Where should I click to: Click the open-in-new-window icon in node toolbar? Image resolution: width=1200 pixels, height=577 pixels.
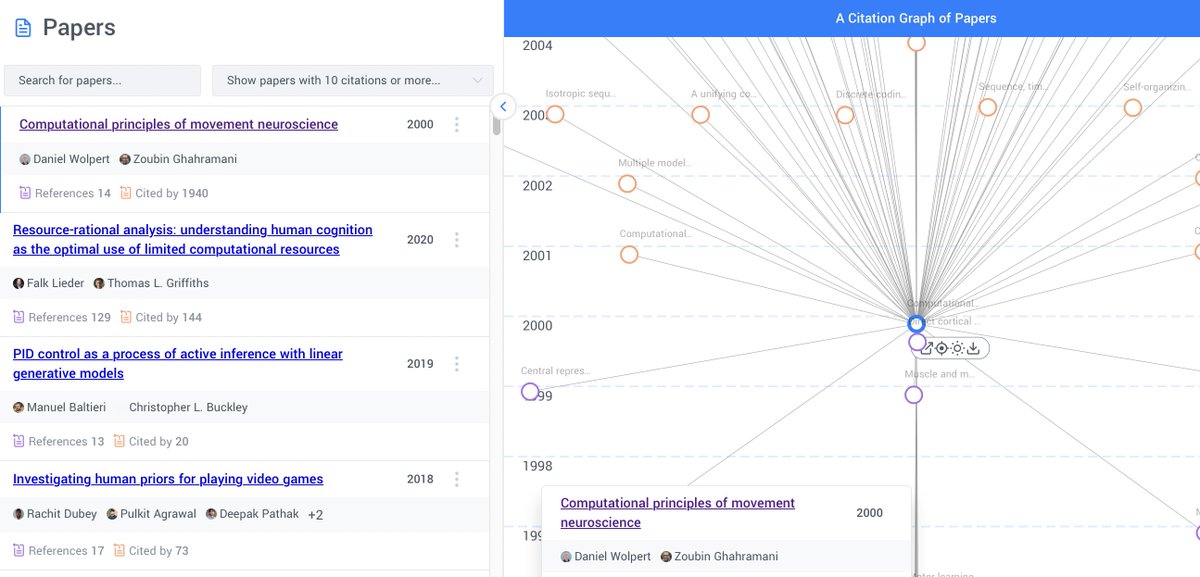(x=926, y=348)
